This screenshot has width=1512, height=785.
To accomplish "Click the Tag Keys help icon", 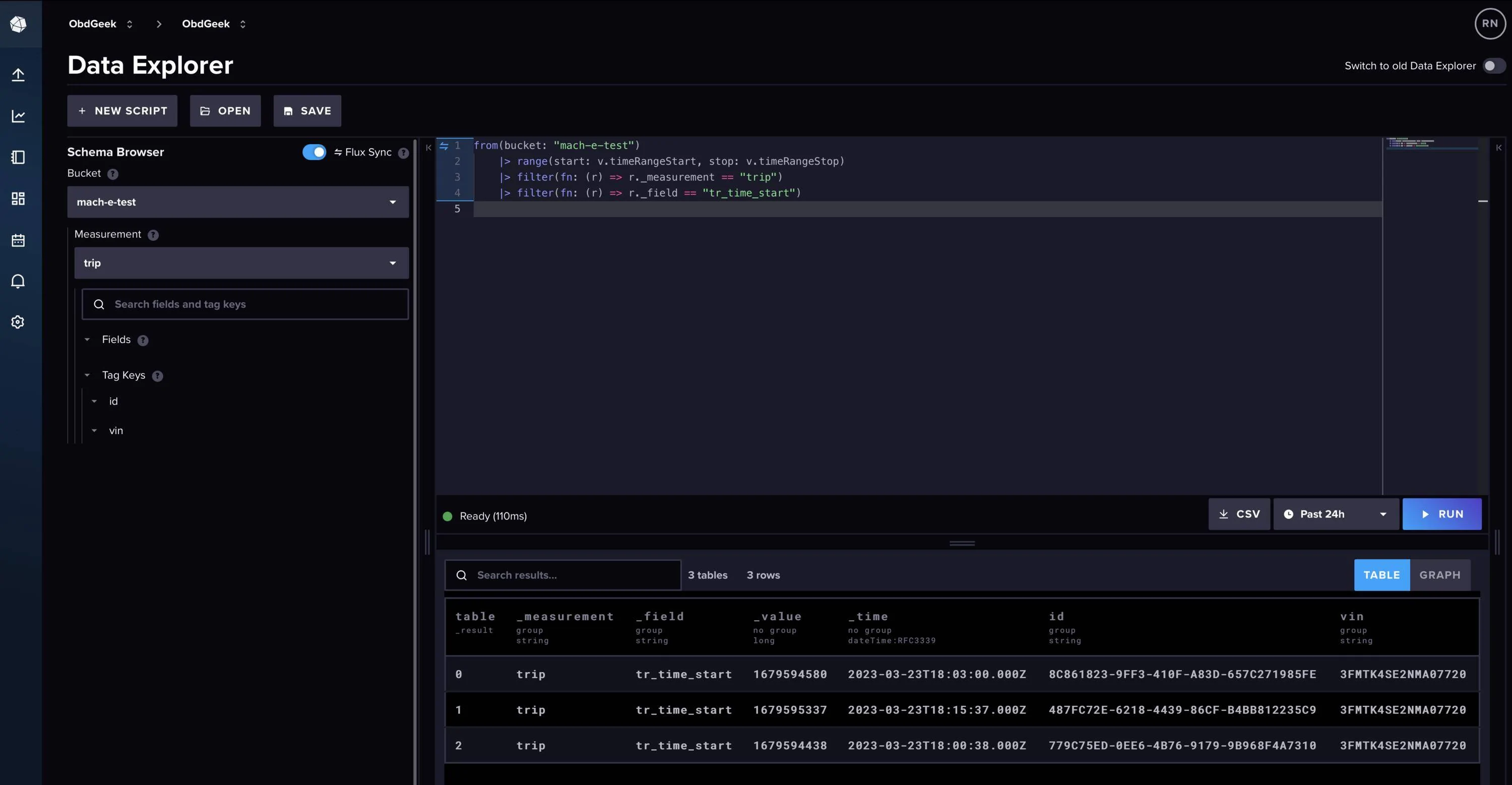I will click(157, 376).
